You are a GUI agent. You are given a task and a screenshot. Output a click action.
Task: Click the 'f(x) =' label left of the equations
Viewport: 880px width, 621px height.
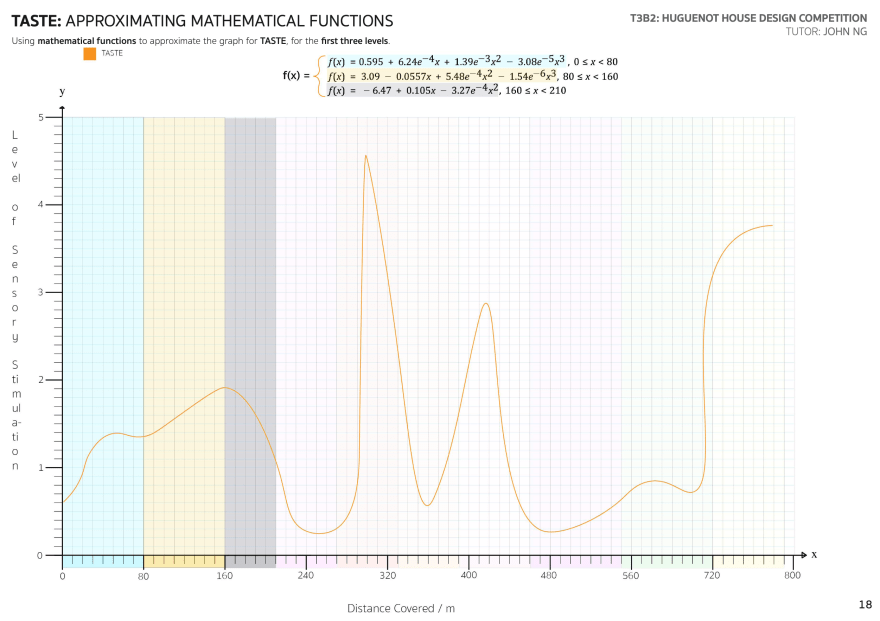pos(297,76)
